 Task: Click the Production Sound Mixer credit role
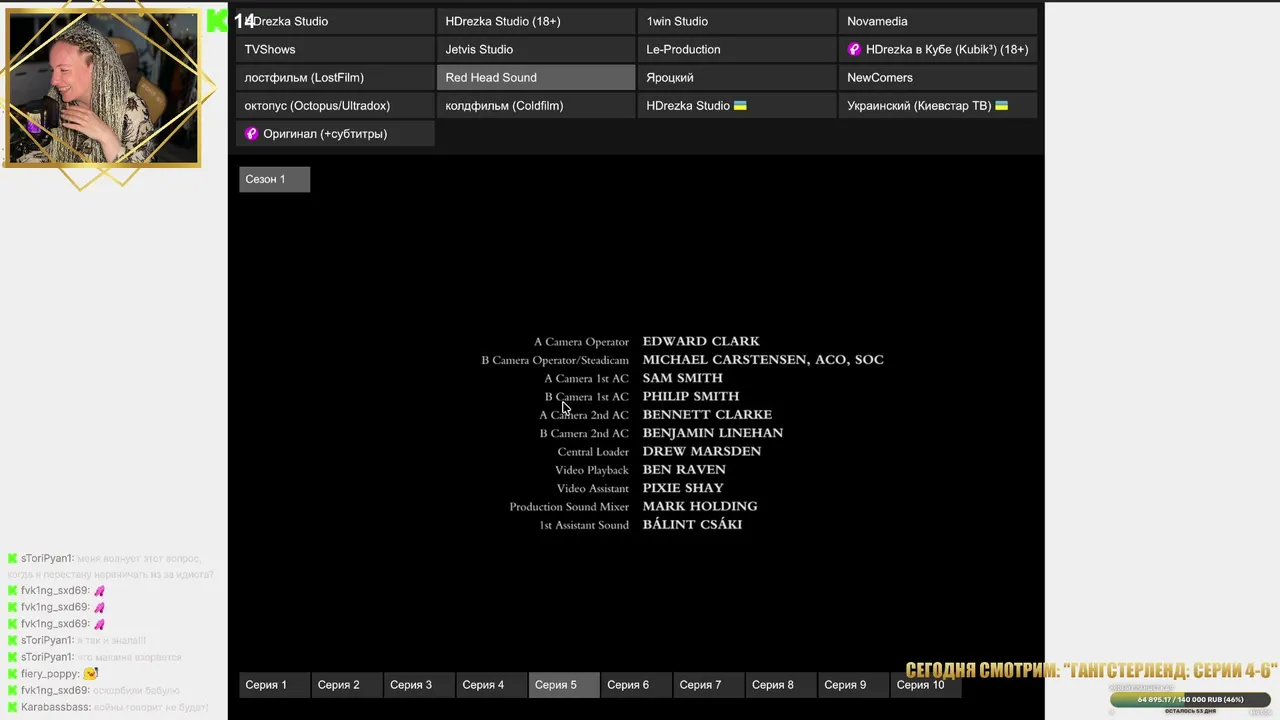569,507
